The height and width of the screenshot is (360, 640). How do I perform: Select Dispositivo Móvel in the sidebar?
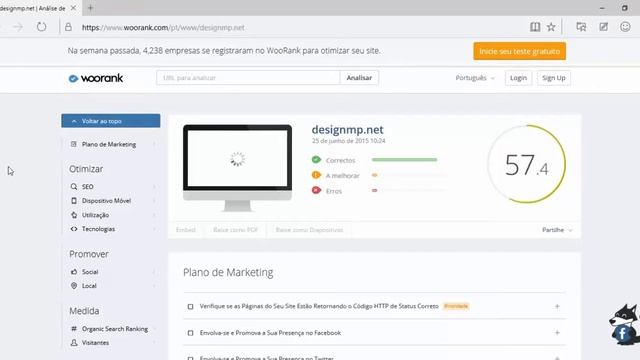[x=106, y=201]
